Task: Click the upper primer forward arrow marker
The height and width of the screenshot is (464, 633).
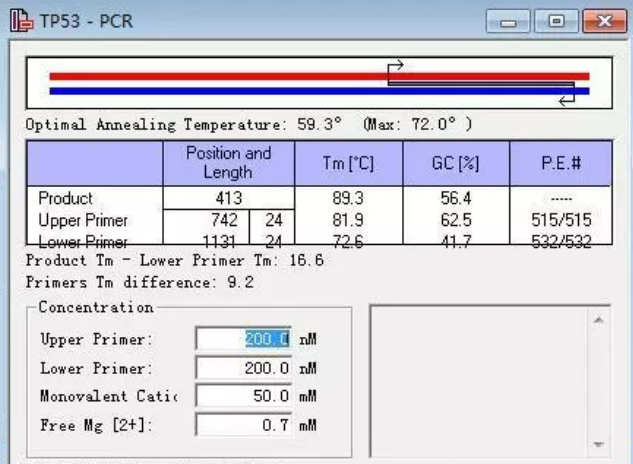Action: [x=396, y=66]
